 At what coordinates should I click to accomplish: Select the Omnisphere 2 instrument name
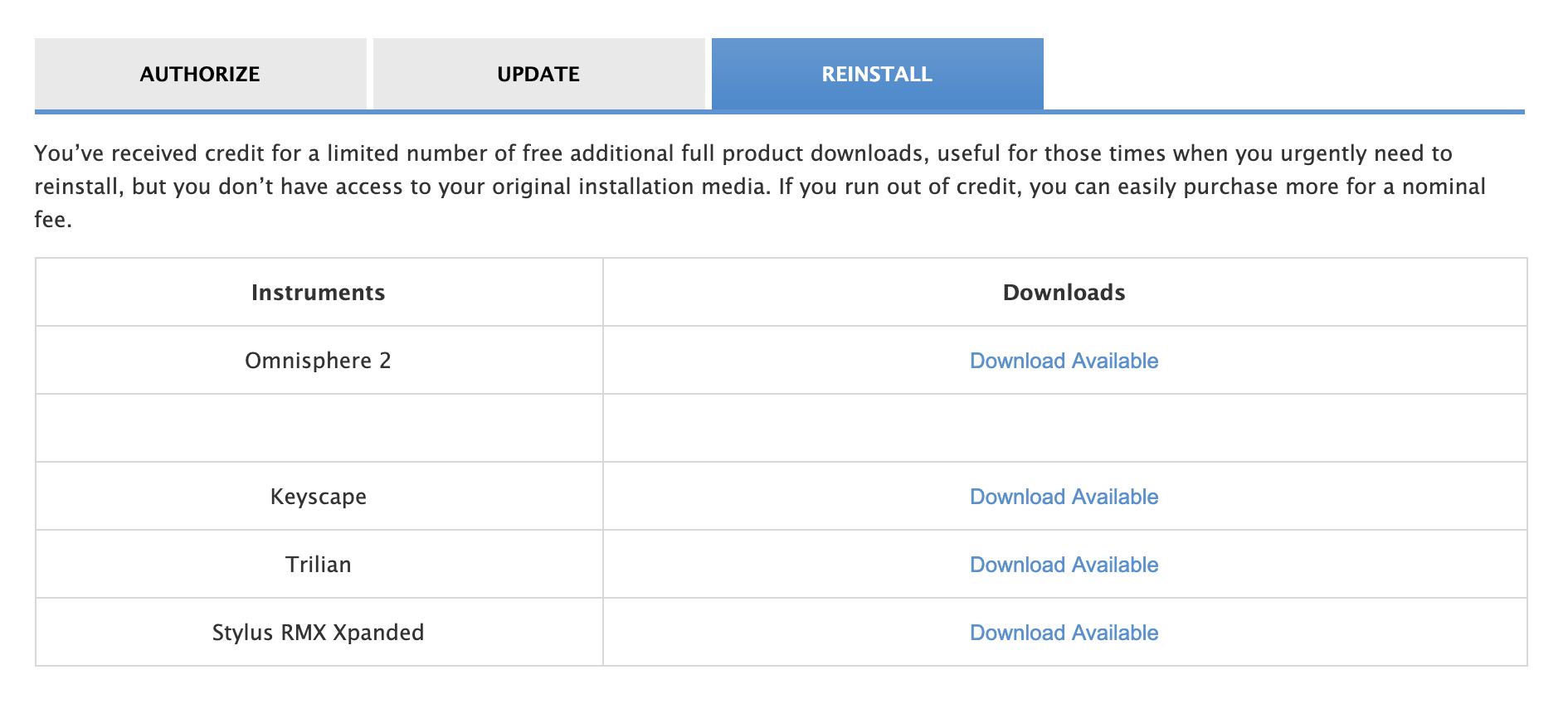(x=318, y=361)
